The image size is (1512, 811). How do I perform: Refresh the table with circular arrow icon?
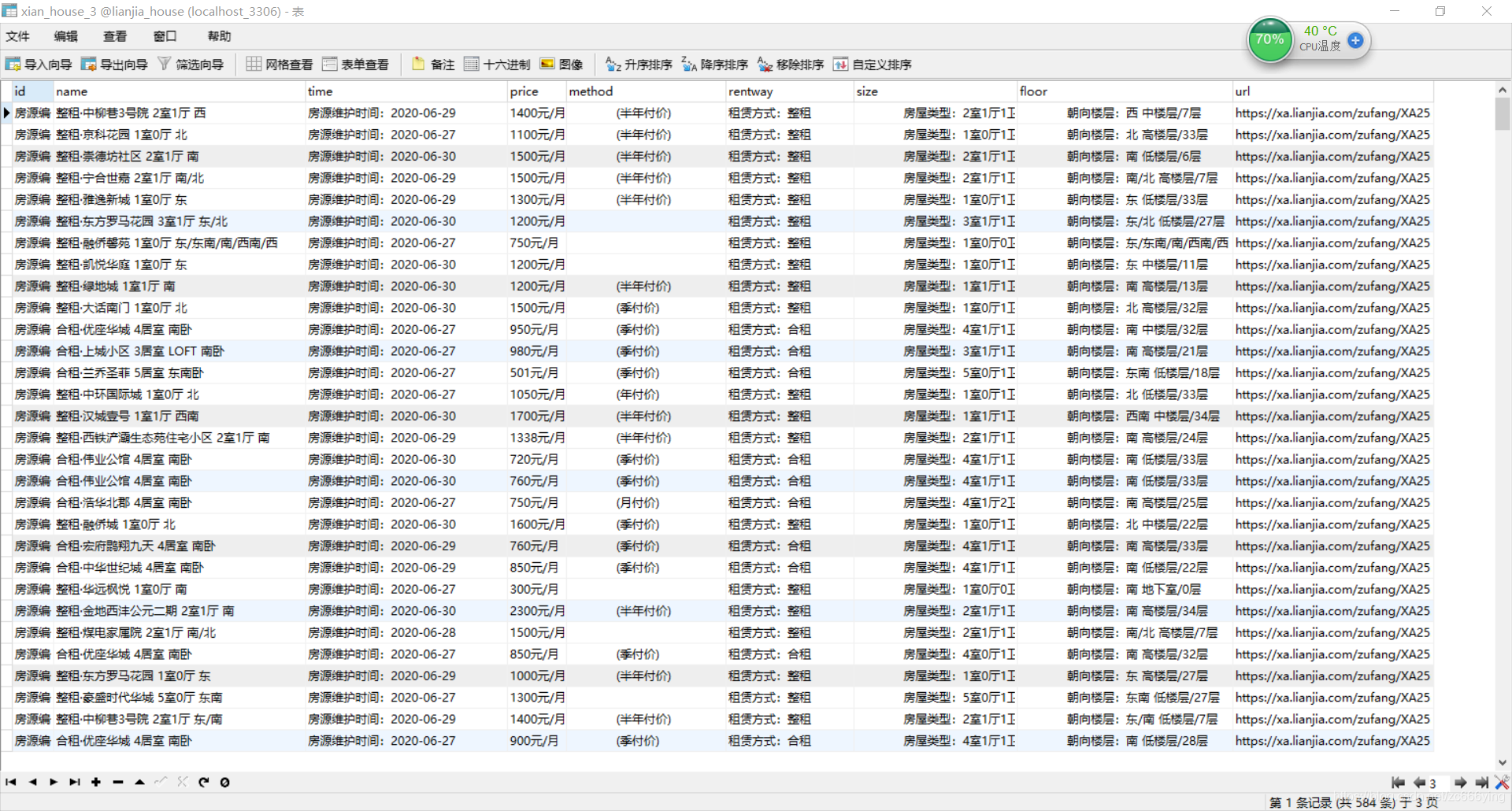(203, 782)
